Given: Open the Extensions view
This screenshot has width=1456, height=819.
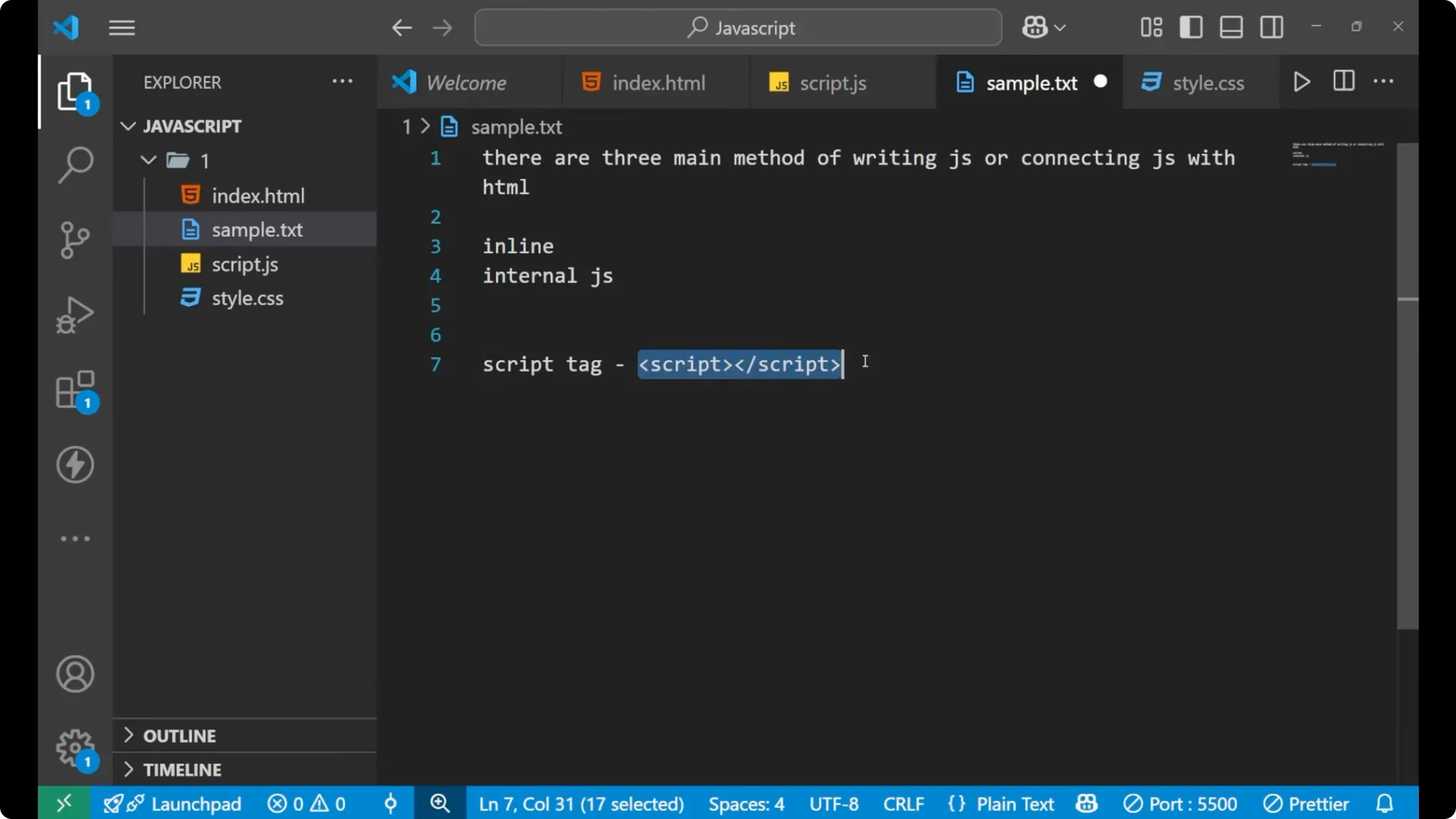Looking at the screenshot, I should pos(74,389).
